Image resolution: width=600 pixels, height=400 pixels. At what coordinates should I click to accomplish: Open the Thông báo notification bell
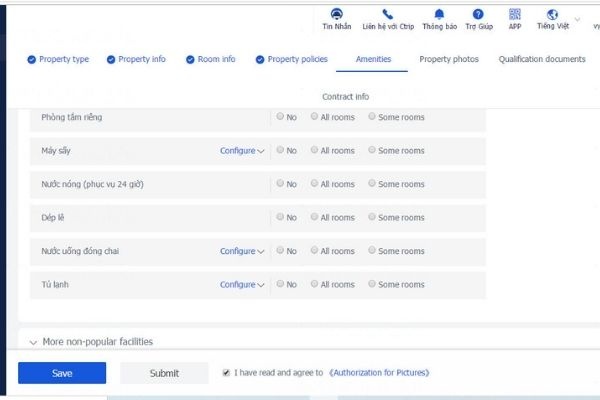click(439, 15)
